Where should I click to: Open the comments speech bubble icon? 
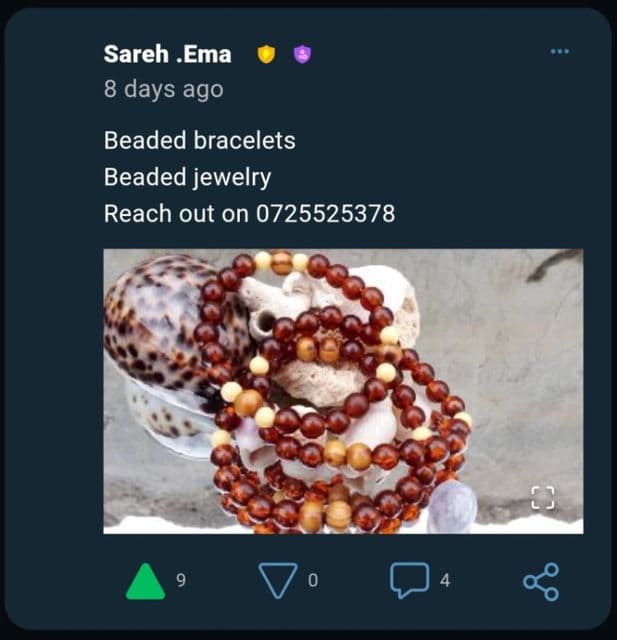coord(410,580)
